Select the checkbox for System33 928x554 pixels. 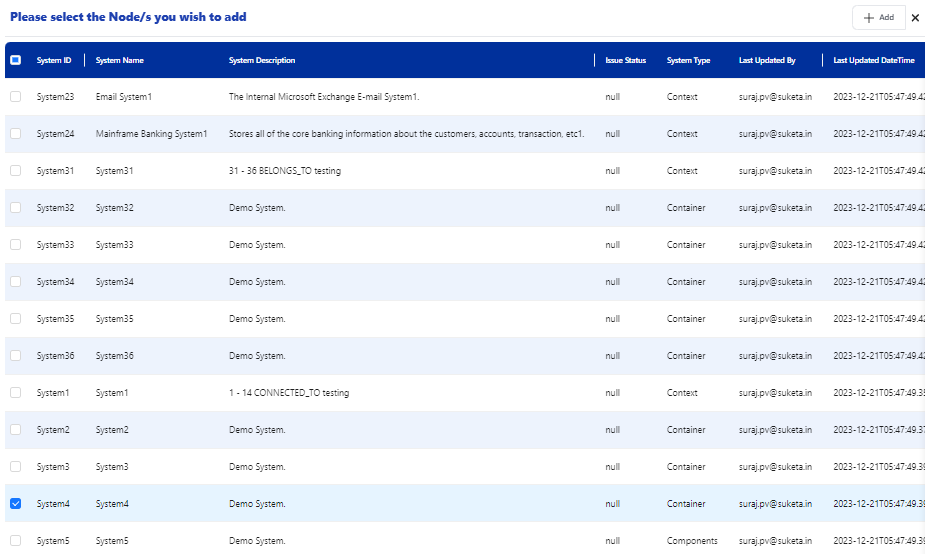click(x=15, y=245)
